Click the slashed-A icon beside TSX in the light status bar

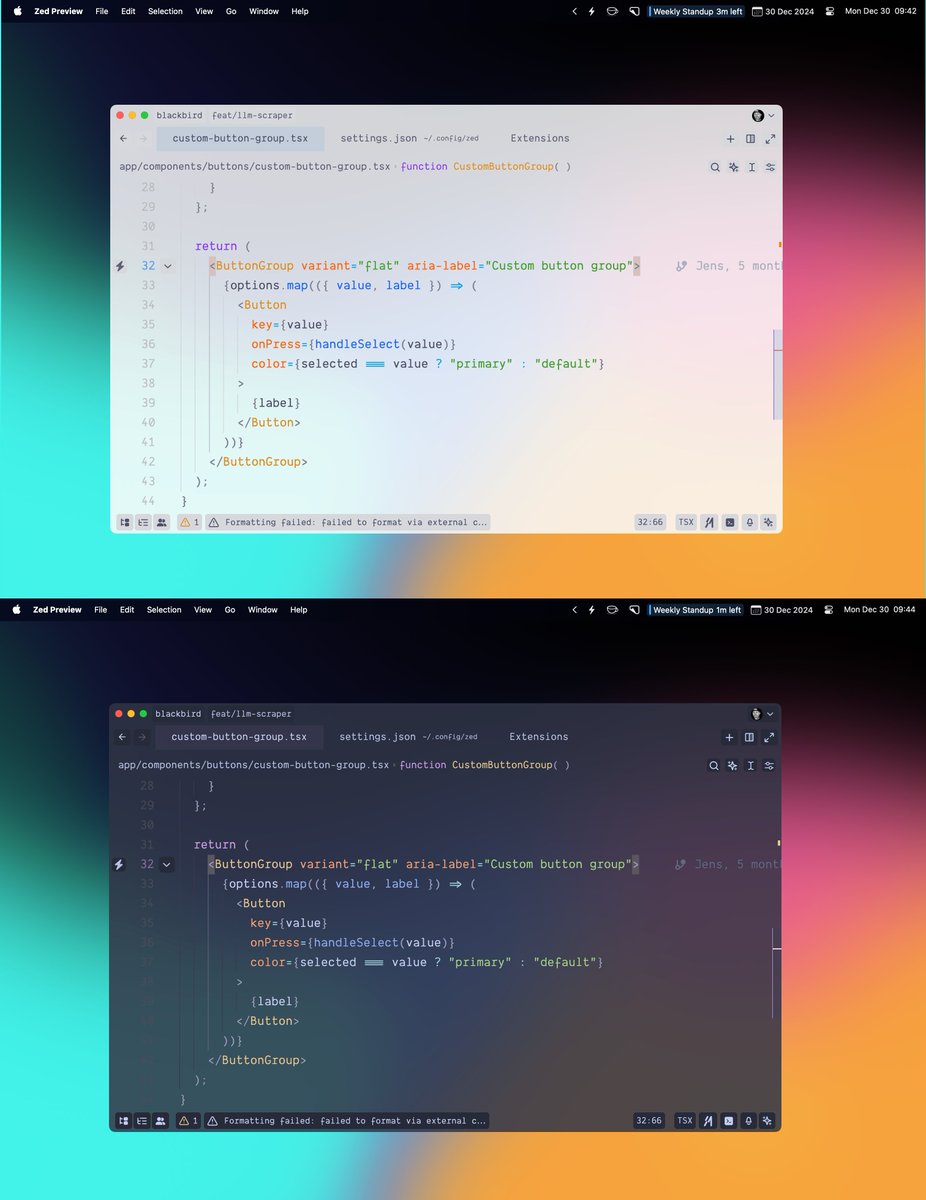(x=710, y=522)
